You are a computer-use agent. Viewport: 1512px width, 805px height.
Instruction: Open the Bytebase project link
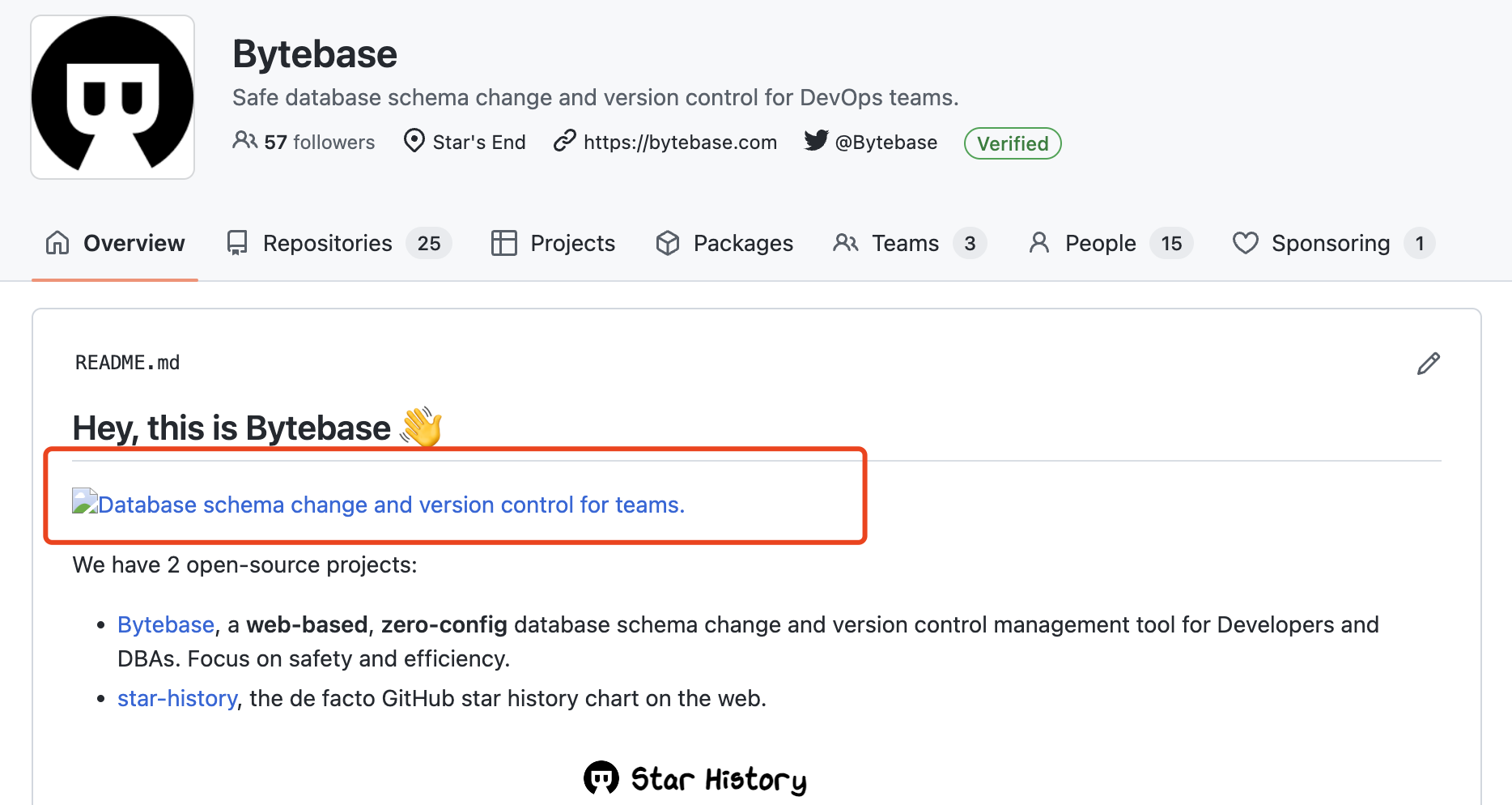point(166,624)
